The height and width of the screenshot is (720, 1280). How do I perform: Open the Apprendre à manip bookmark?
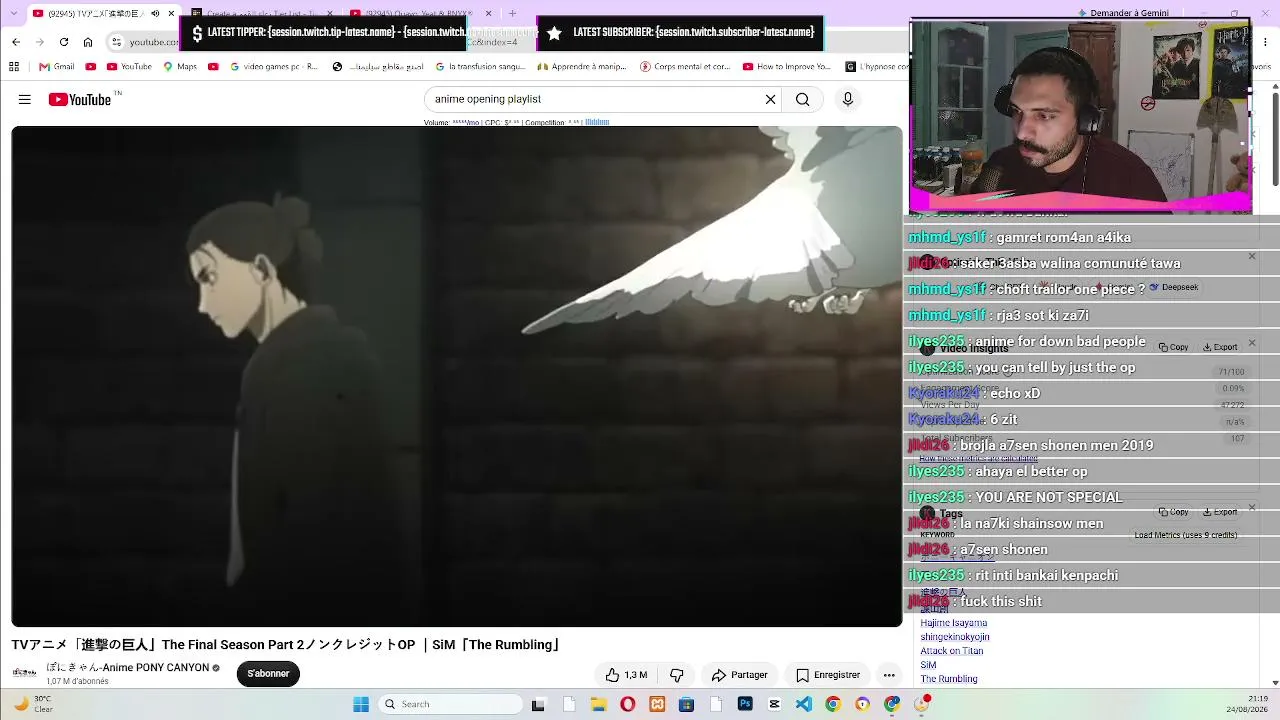(x=582, y=67)
